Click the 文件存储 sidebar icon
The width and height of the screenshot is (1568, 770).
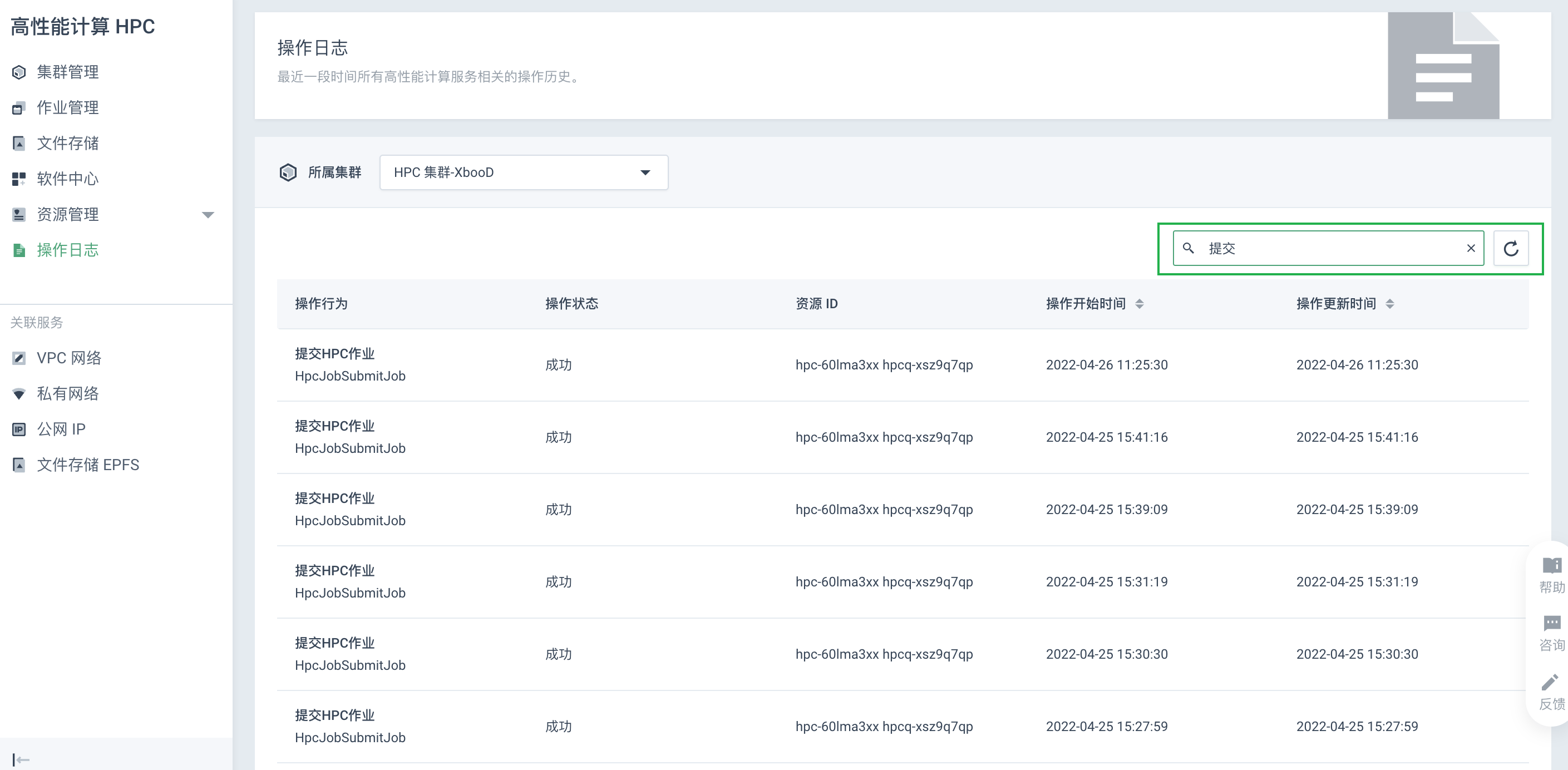[19, 144]
